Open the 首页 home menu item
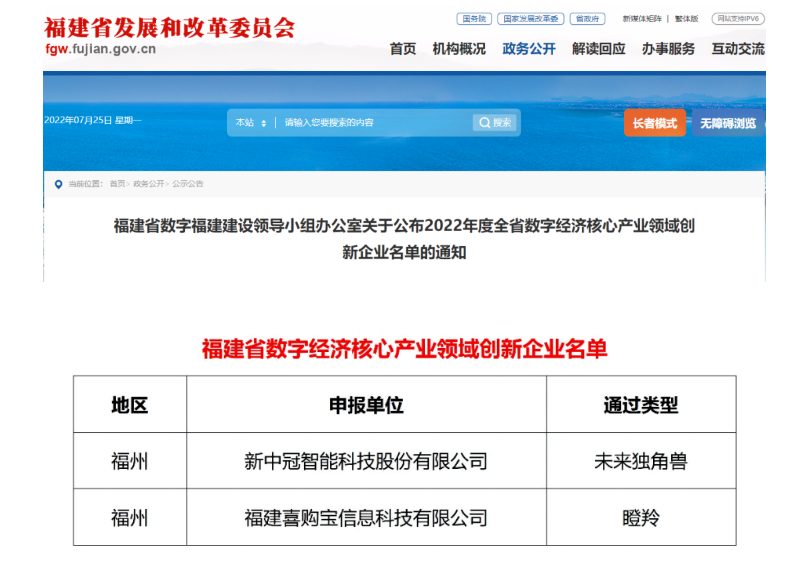 coord(402,49)
